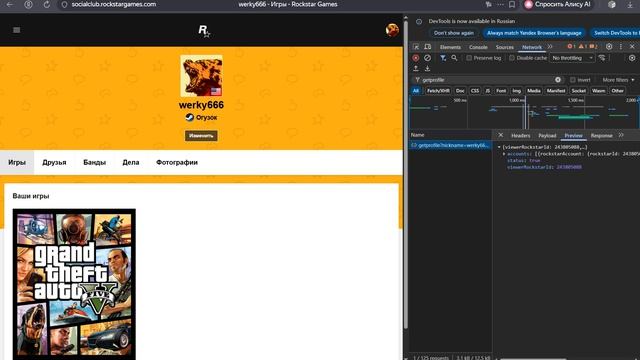Filter by JS requests

[x=487, y=91]
